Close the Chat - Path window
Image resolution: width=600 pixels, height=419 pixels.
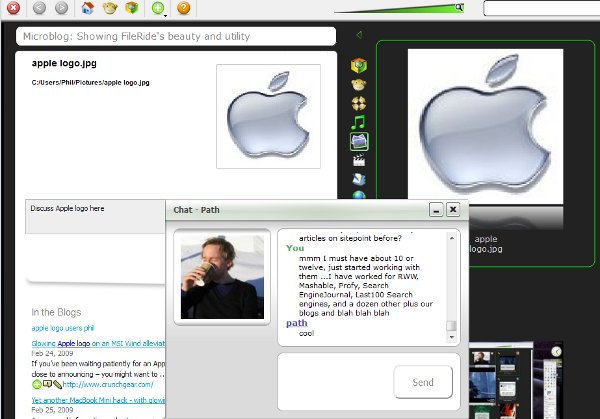(453, 210)
